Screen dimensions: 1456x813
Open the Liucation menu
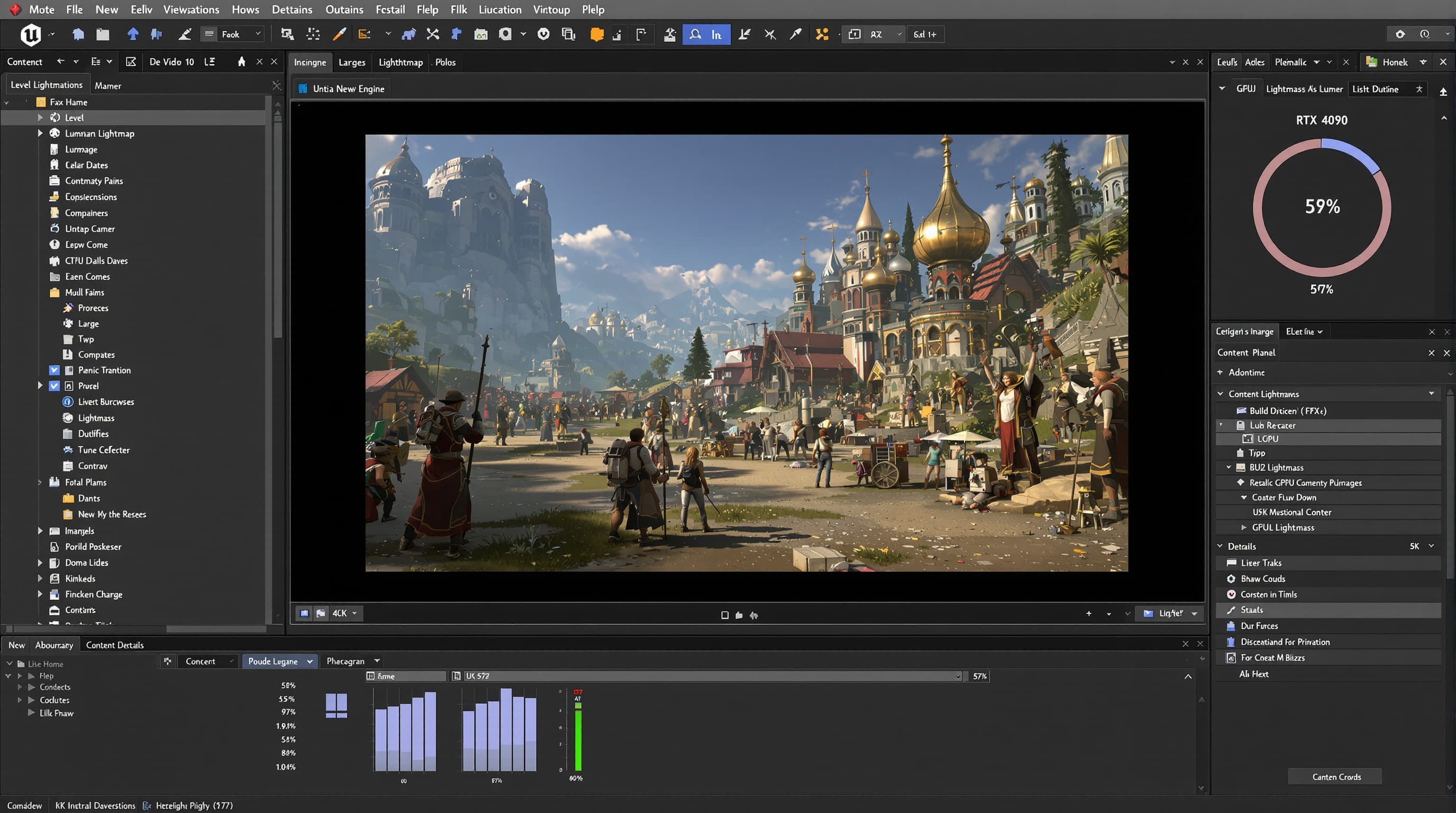pos(499,10)
